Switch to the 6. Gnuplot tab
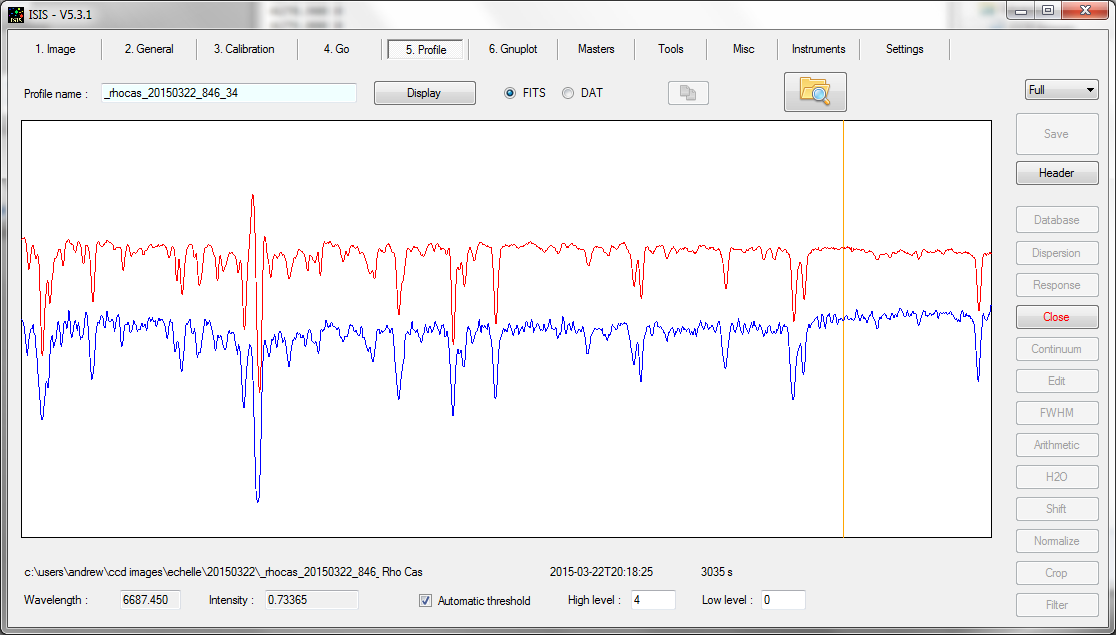 coord(513,49)
